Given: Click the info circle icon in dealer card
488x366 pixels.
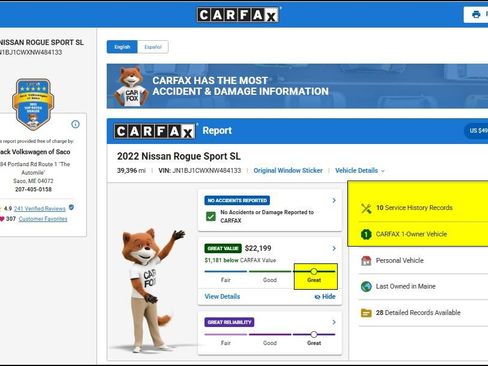Looking at the screenshot, I should (76, 124).
